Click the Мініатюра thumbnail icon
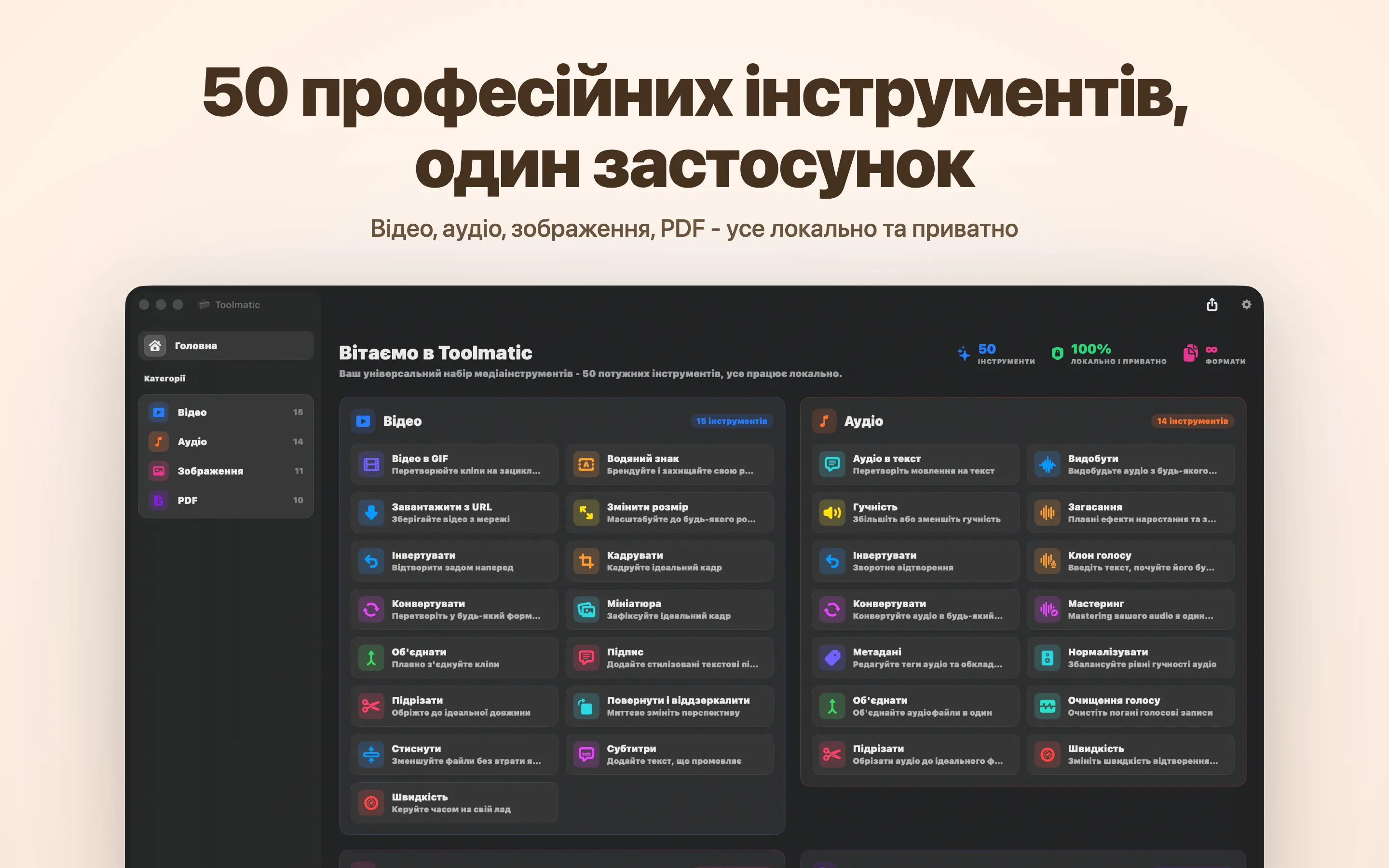Image resolution: width=1389 pixels, height=868 pixels. [x=586, y=609]
